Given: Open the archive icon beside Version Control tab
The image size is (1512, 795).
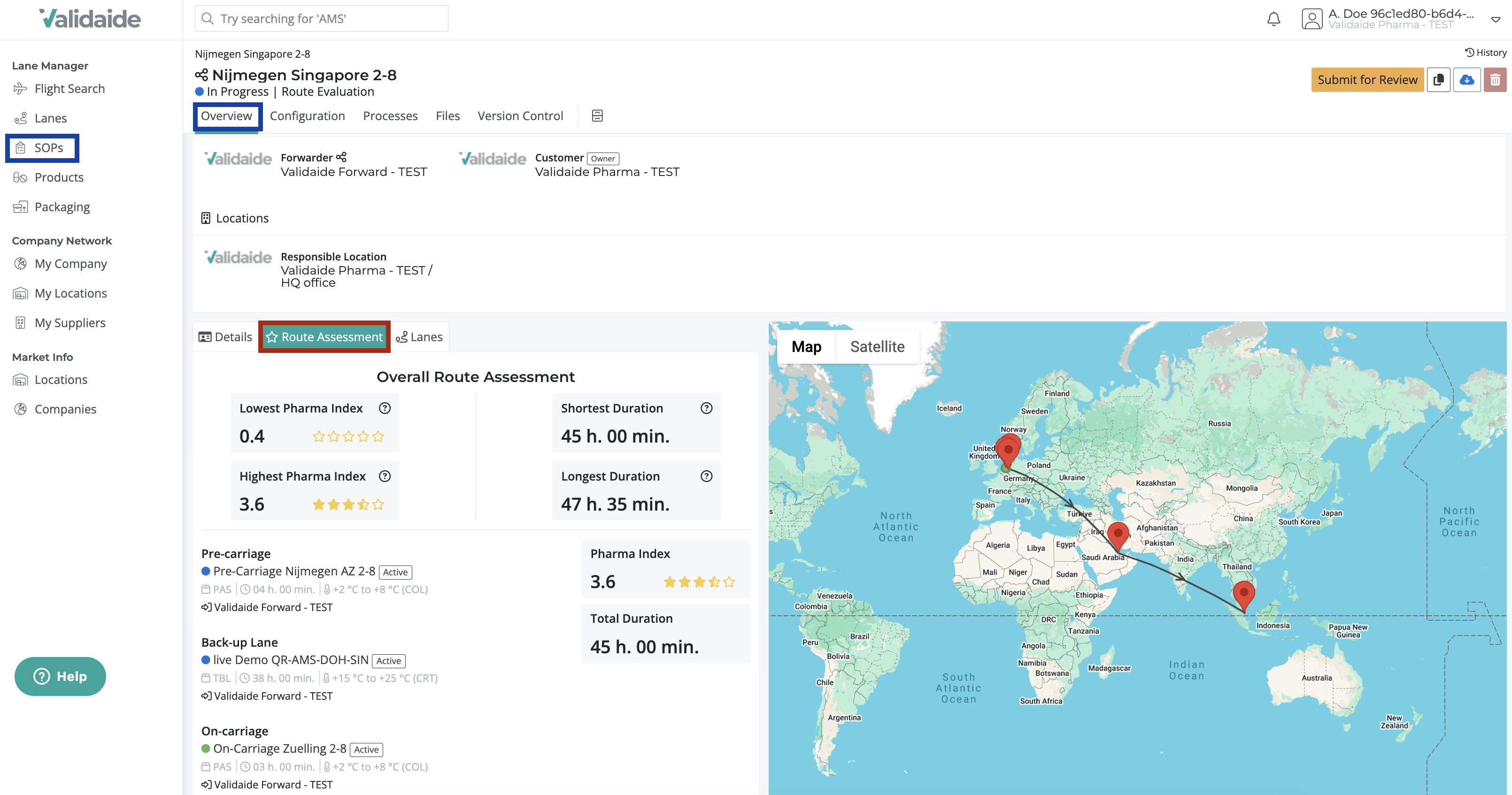Looking at the screenshot, I should click(x=597, y=115).
